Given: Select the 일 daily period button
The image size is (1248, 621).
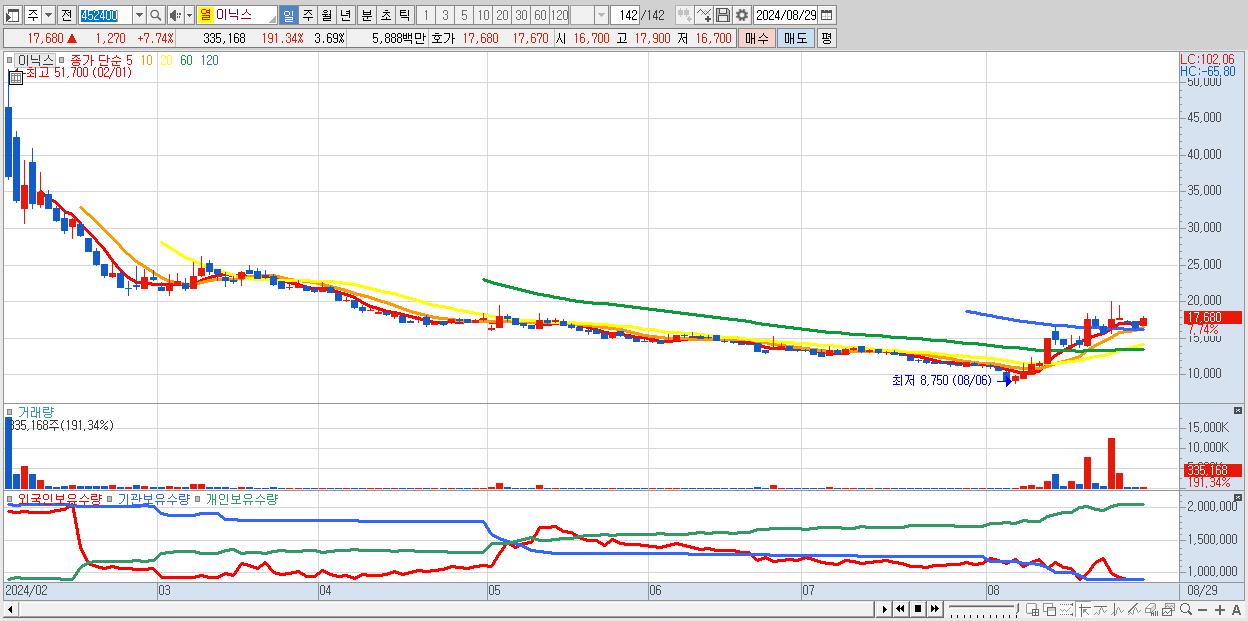Looking at the screenshot, I should pos(288,15).
